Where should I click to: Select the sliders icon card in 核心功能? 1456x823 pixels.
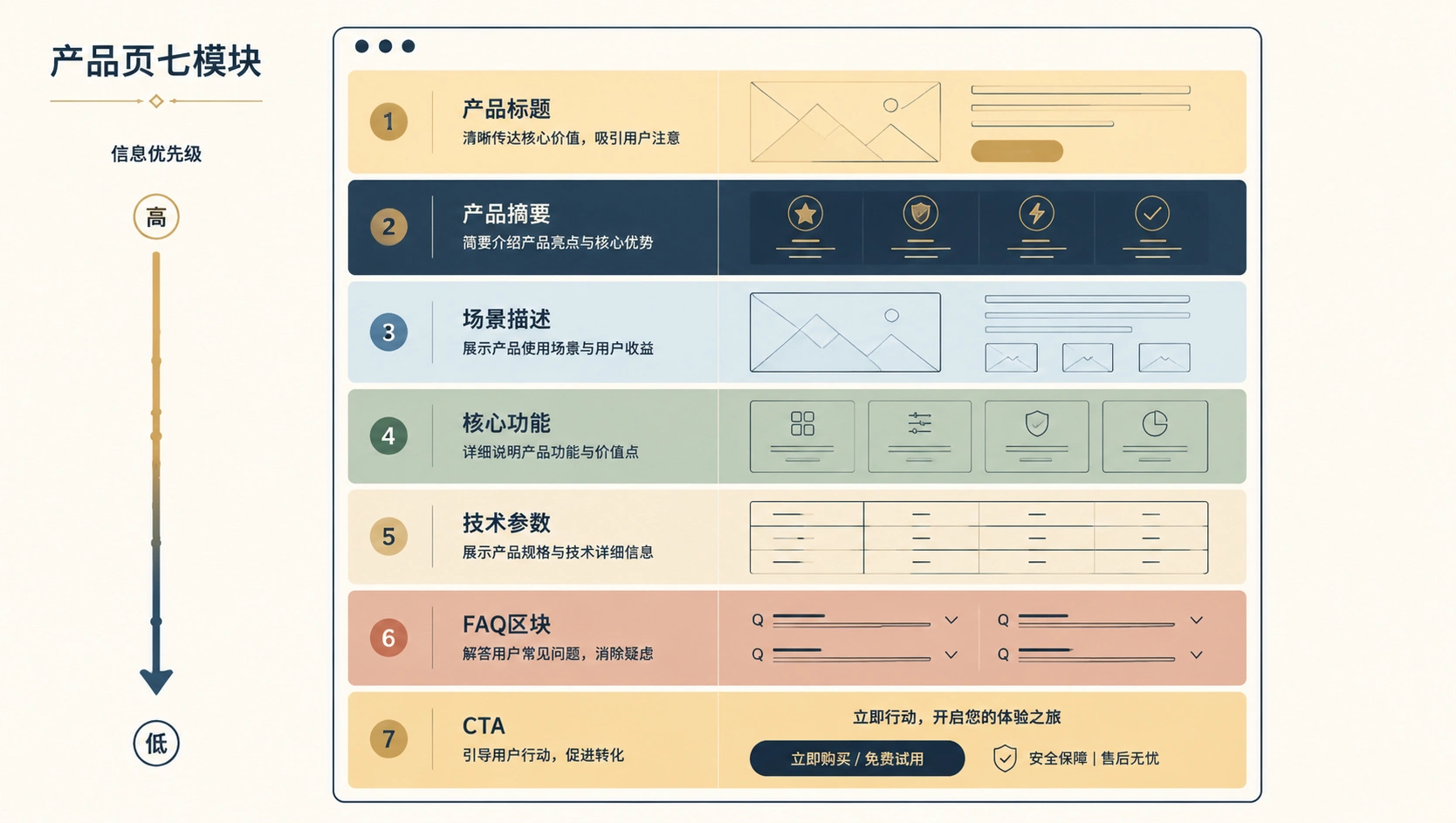[920, 436]
